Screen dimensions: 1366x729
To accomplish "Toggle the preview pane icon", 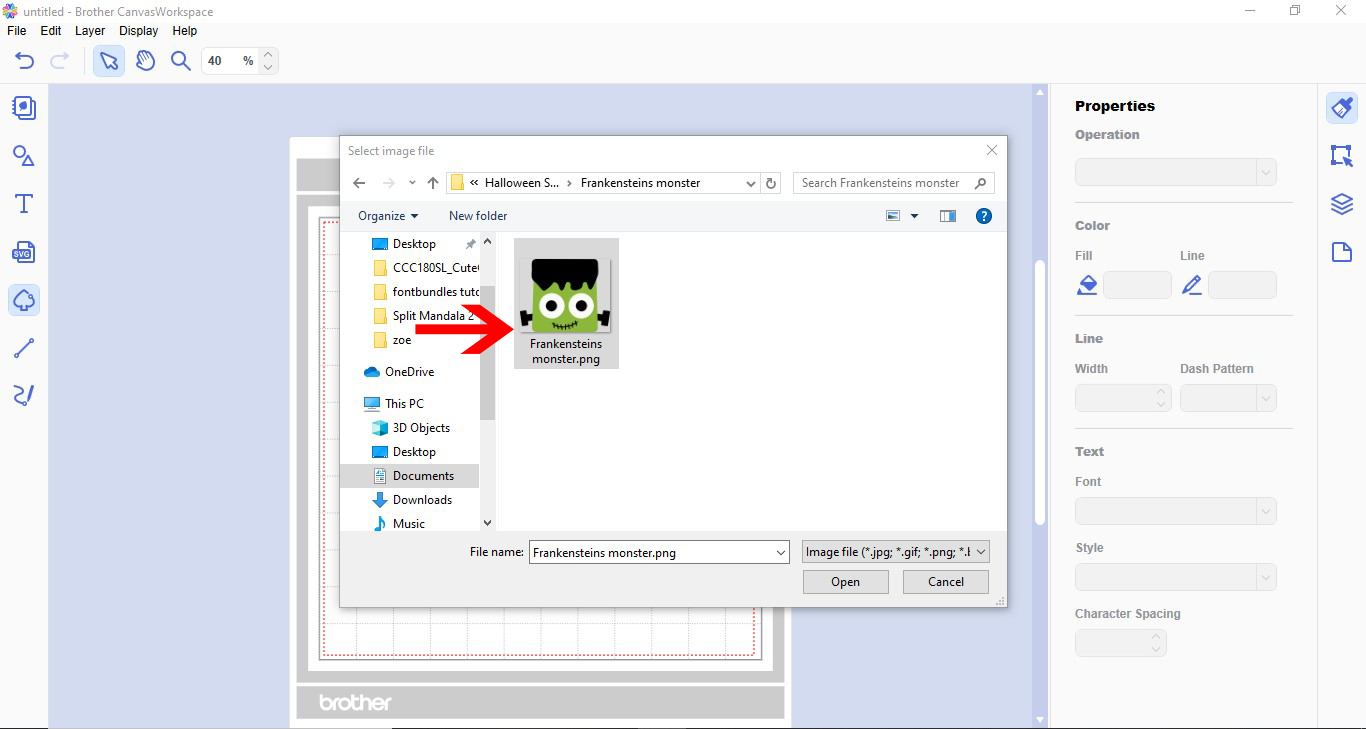I will [x=948, y=216].
